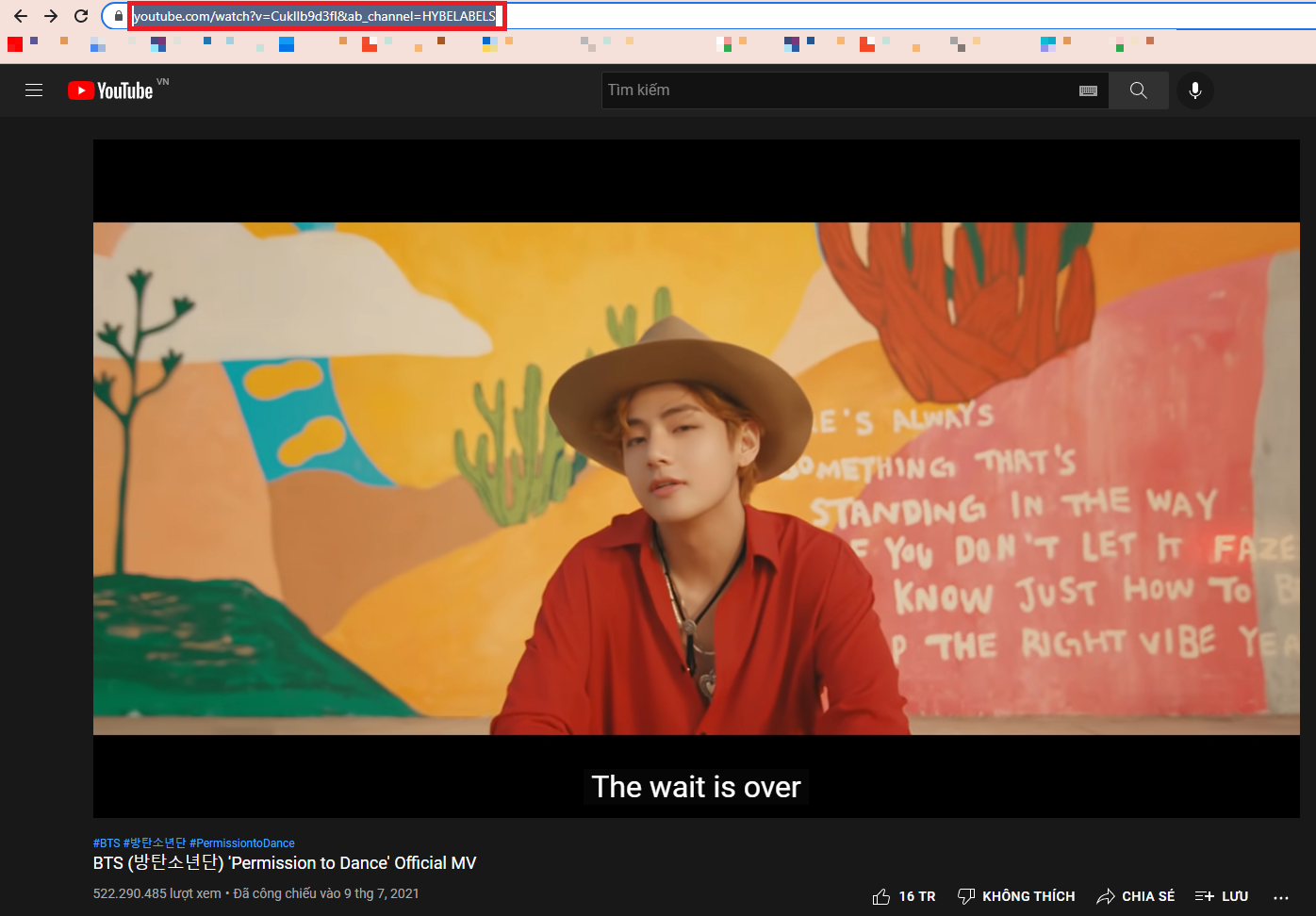The width and height of the screenshot is (1316, 916).
Task: Reload the page with the refresh icon
Action: (x=81, y=16)
